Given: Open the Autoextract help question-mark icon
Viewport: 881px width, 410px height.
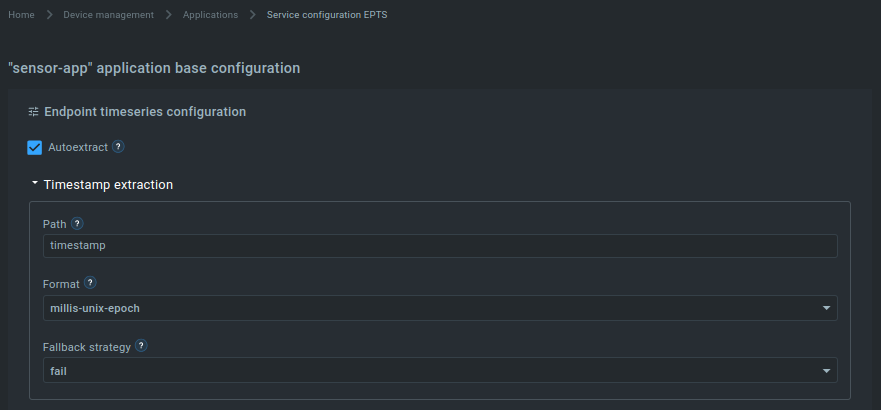Looking at the screenshot, I should 118,147.
